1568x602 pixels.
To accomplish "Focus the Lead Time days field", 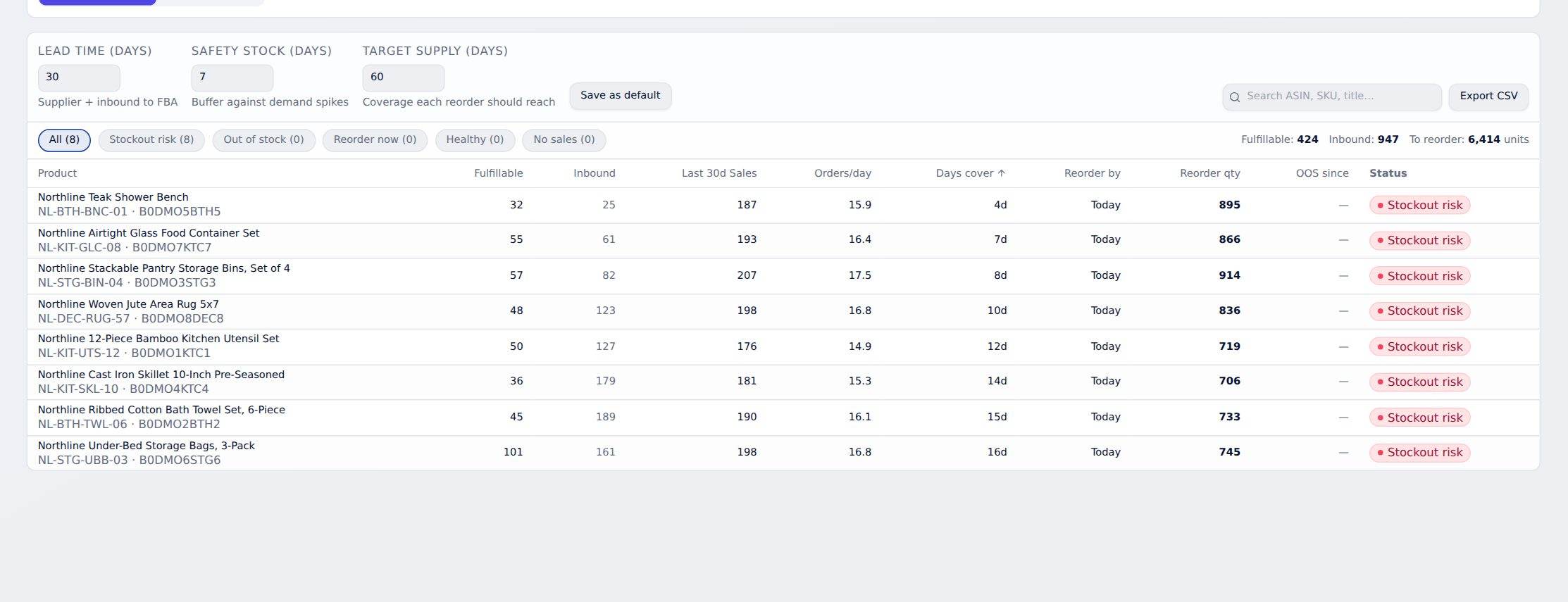I will point(79,77).
